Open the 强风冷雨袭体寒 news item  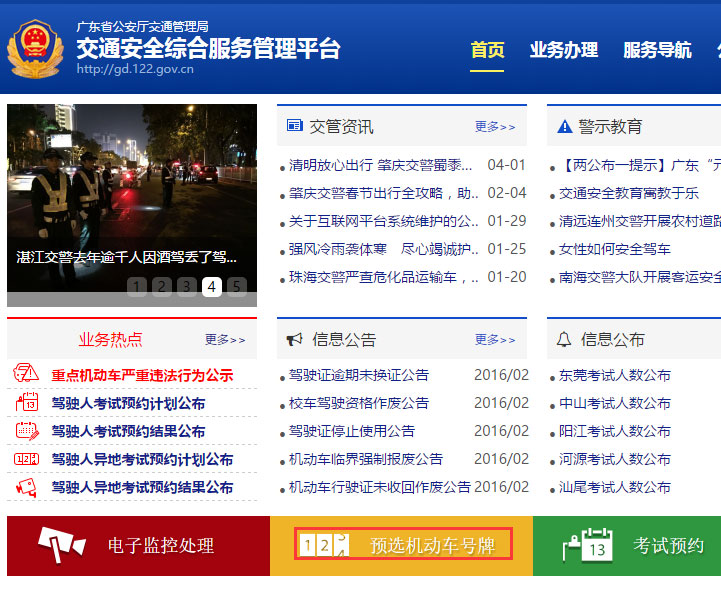(x=383, y=249)
